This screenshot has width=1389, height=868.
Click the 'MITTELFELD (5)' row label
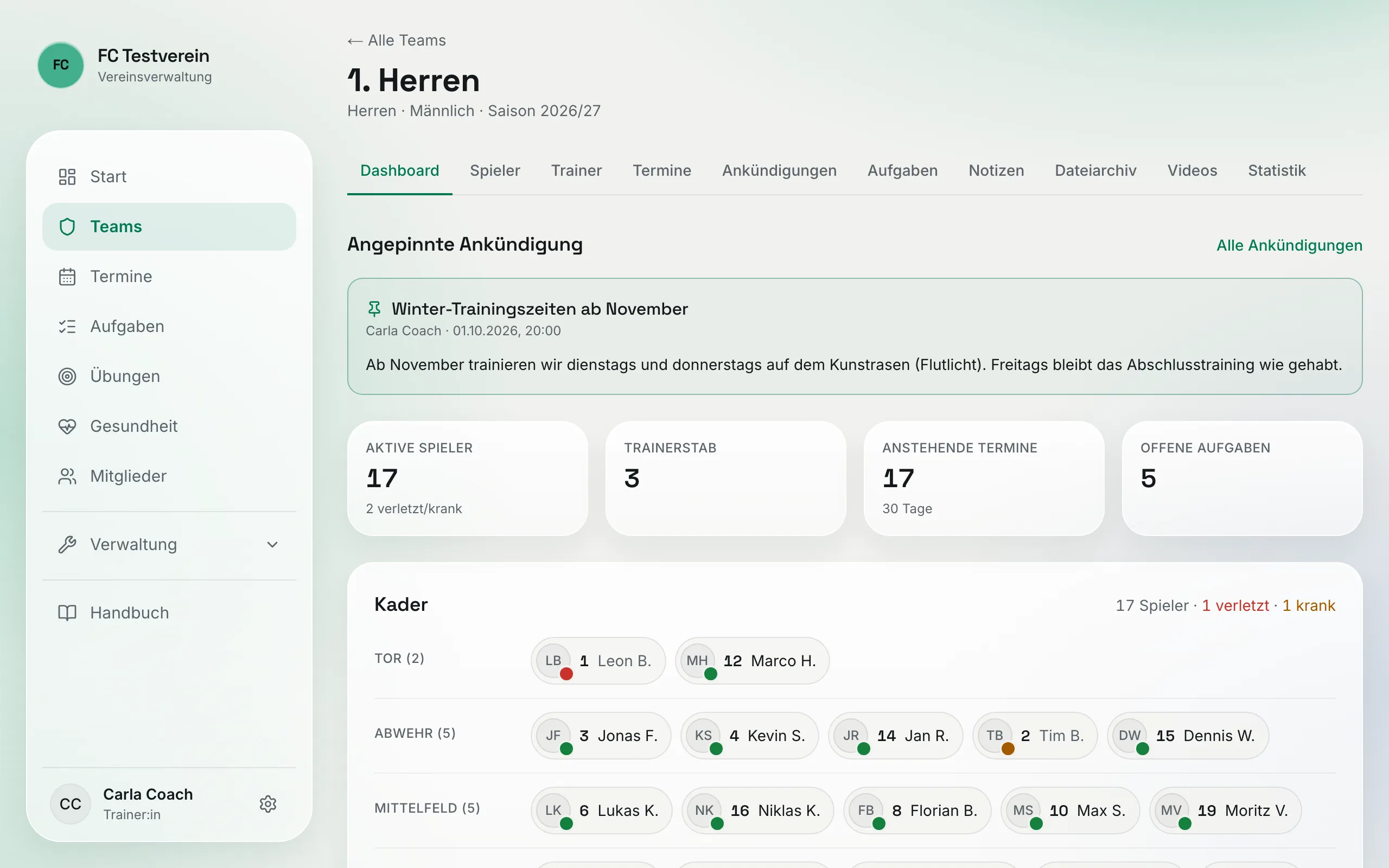tap(427, 808)
